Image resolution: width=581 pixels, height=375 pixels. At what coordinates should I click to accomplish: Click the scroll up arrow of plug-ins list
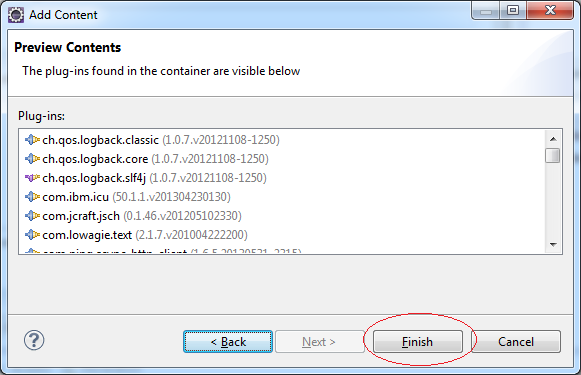(x=553, y=139)
